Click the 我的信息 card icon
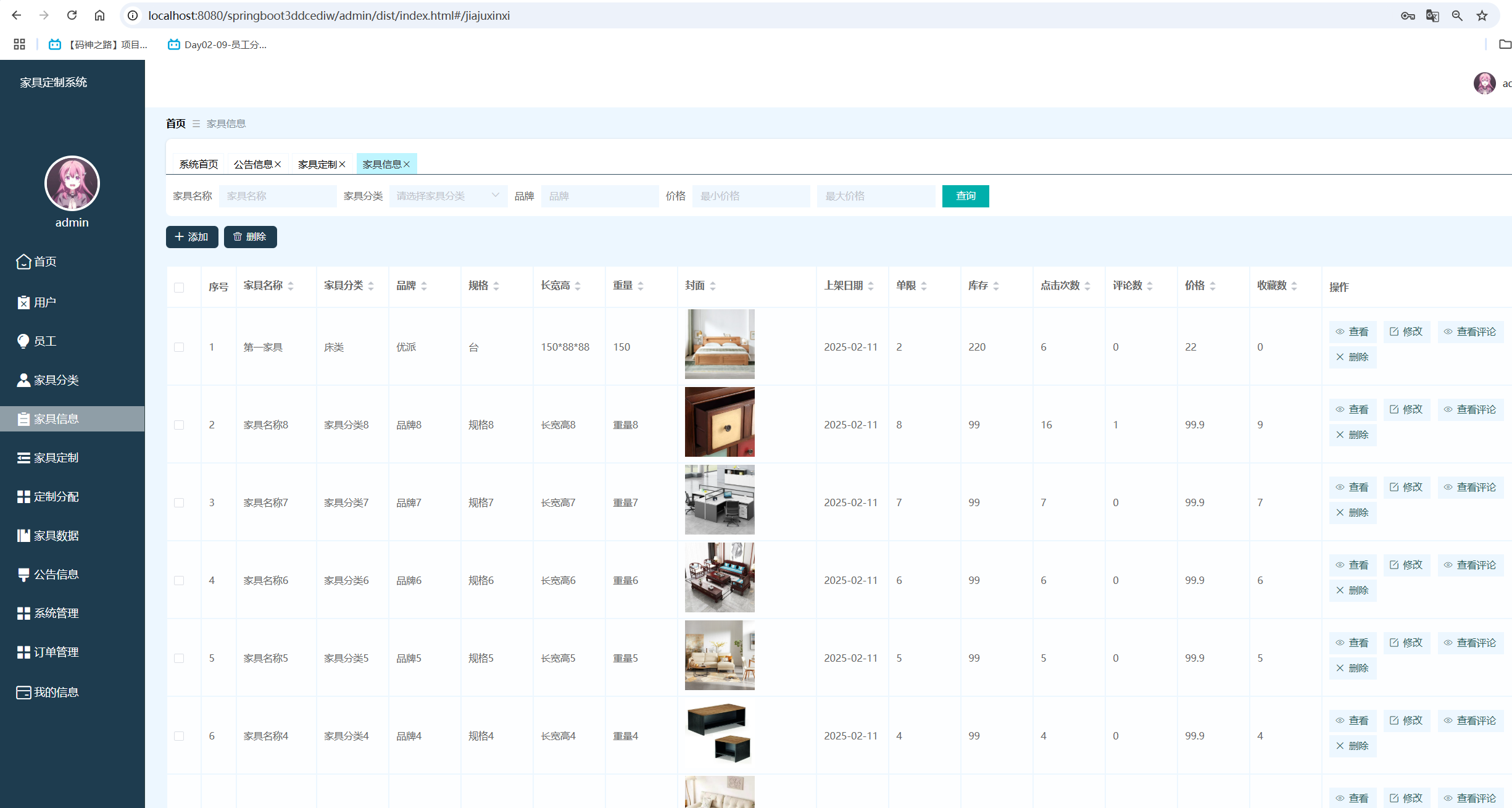Image resolution: width=1512 pixels, height=808 pixels. (23, 693)
